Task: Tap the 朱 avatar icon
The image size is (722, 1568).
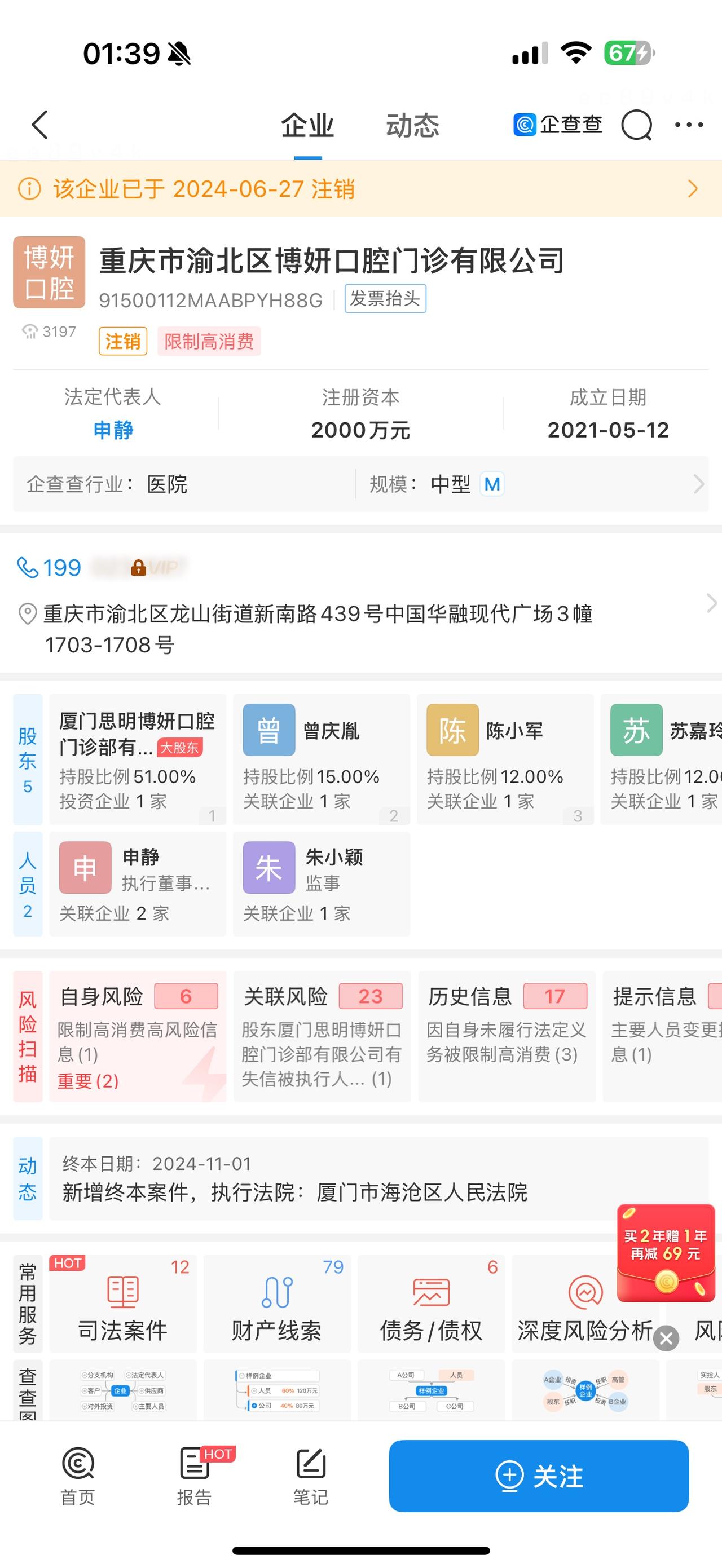Action: pyautogui.click(x=269, y=867)
